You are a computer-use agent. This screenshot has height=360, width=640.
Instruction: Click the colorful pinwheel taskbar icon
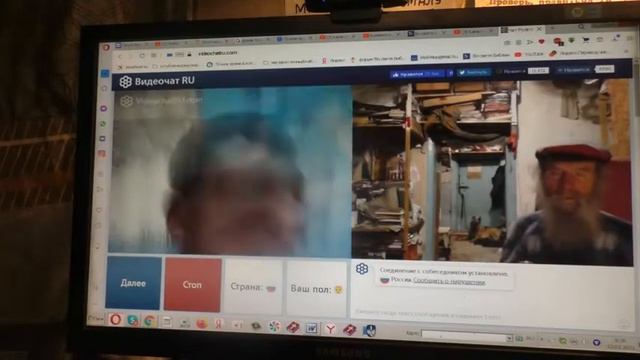275,326
